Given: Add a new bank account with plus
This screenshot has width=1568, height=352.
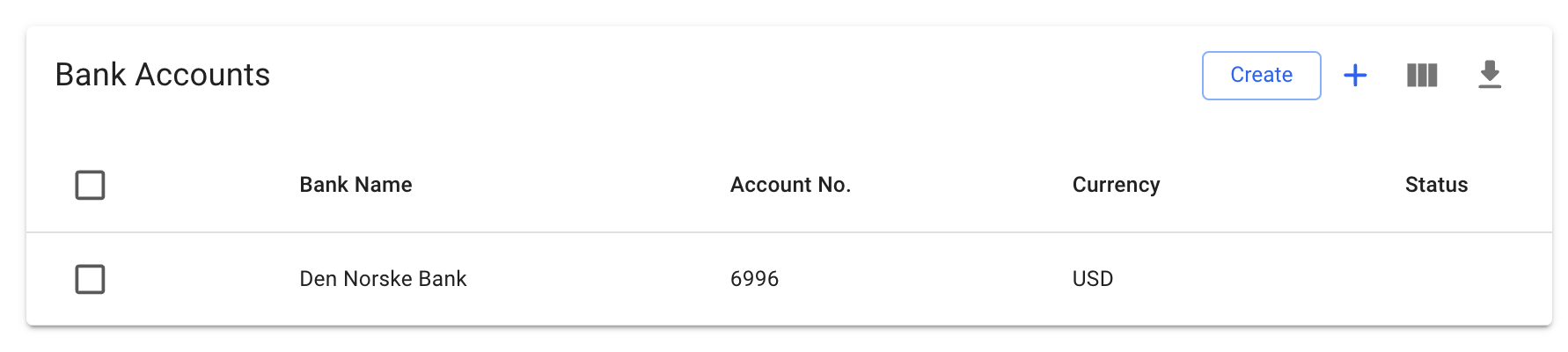Looking at the screenshot, I should (1355, 76).
